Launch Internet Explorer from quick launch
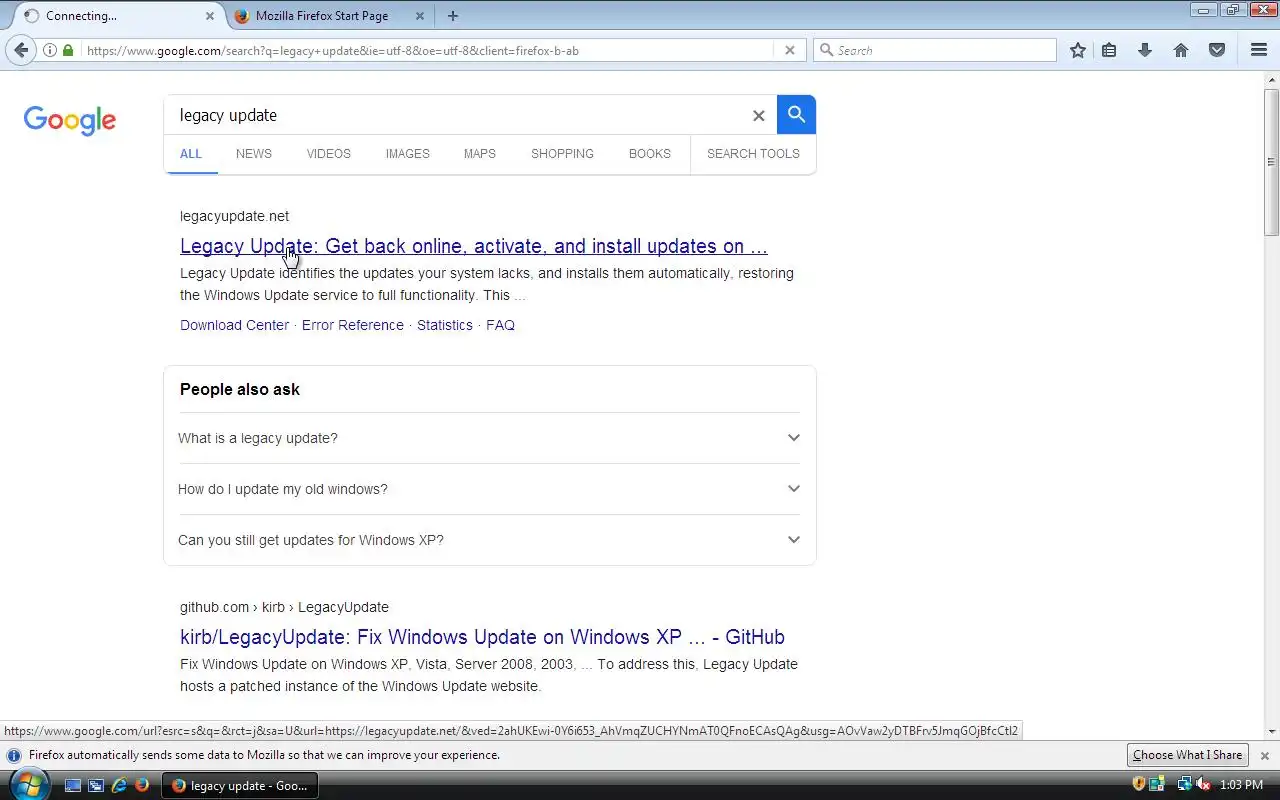 pyautogui.click(x=119, y=786)
